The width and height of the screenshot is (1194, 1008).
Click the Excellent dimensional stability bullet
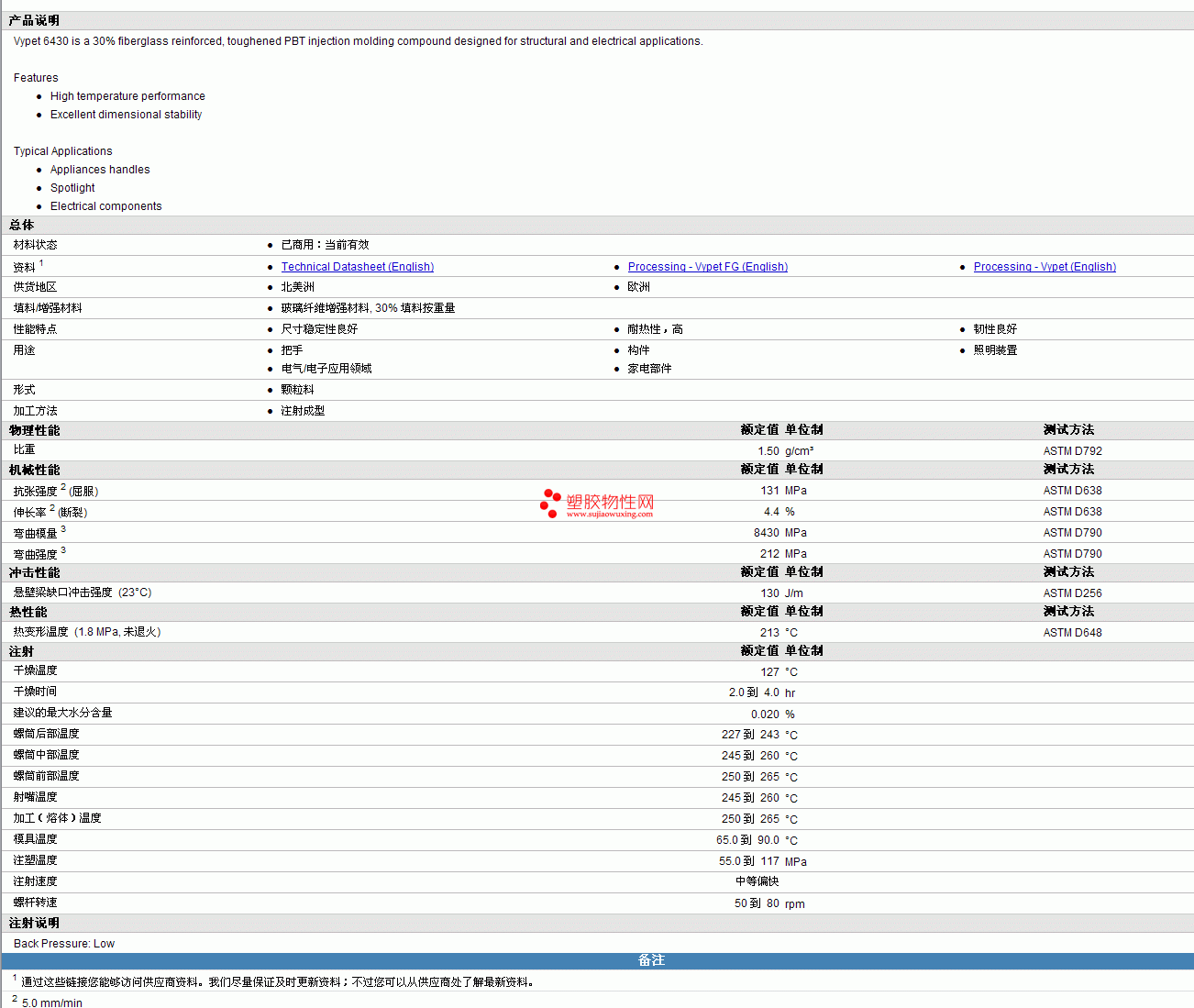coord(126,115)
